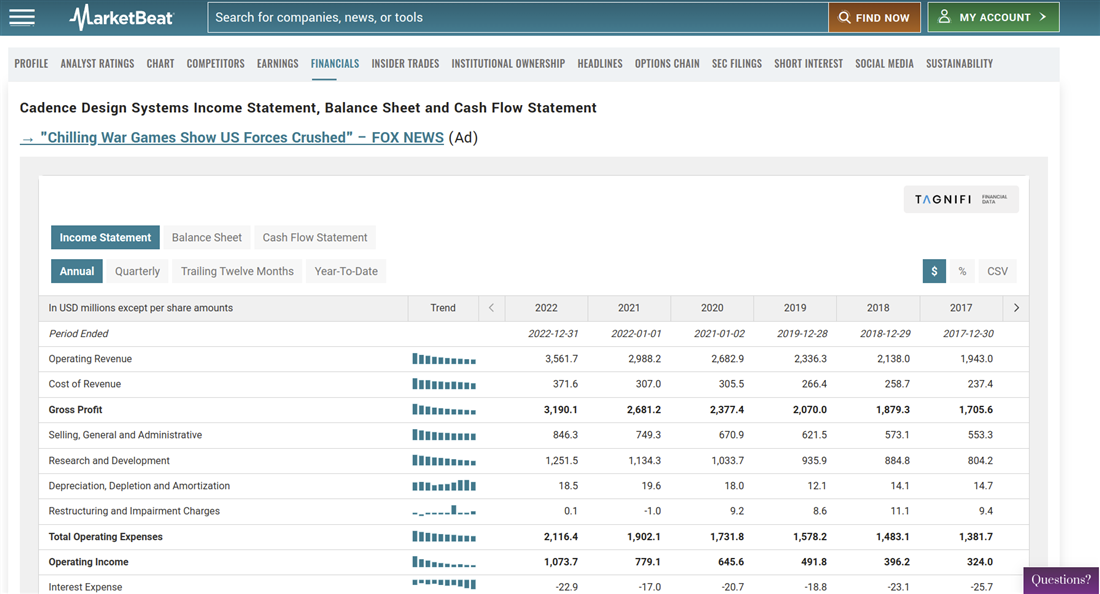Click the Operating Revenue trend sparkline
The image size is (1100, 594).
click(x=443, y=359)
